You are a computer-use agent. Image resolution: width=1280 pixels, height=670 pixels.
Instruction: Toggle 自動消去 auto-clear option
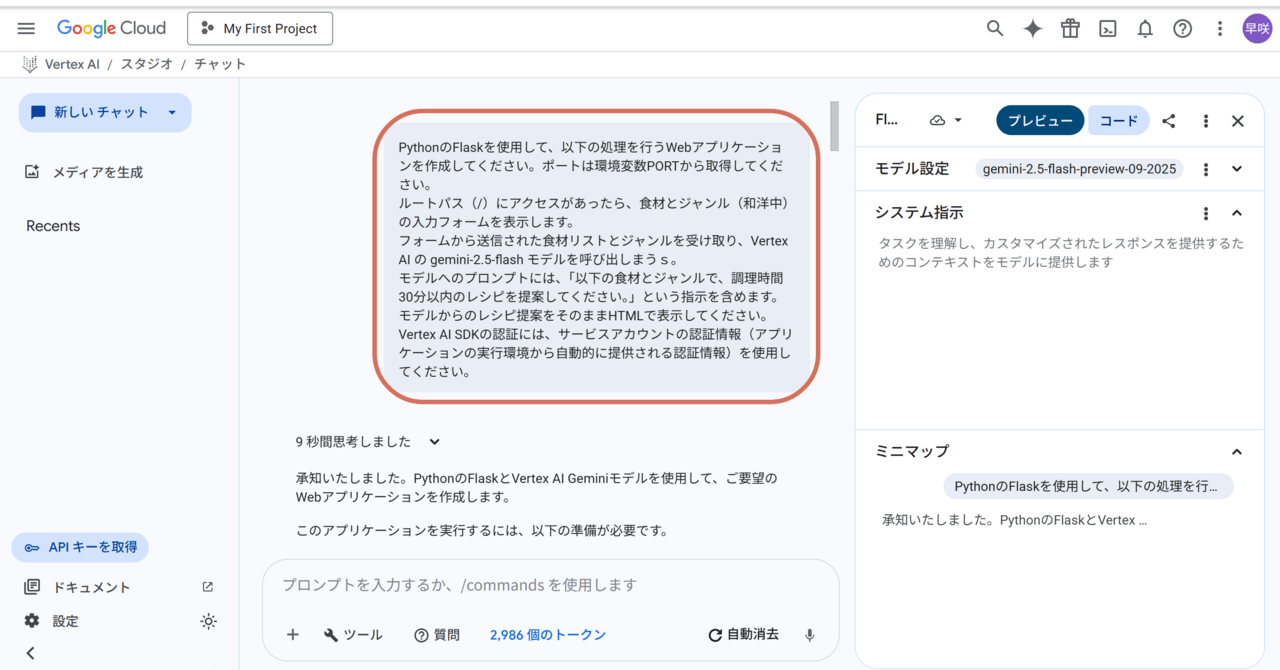pos(743,635)
